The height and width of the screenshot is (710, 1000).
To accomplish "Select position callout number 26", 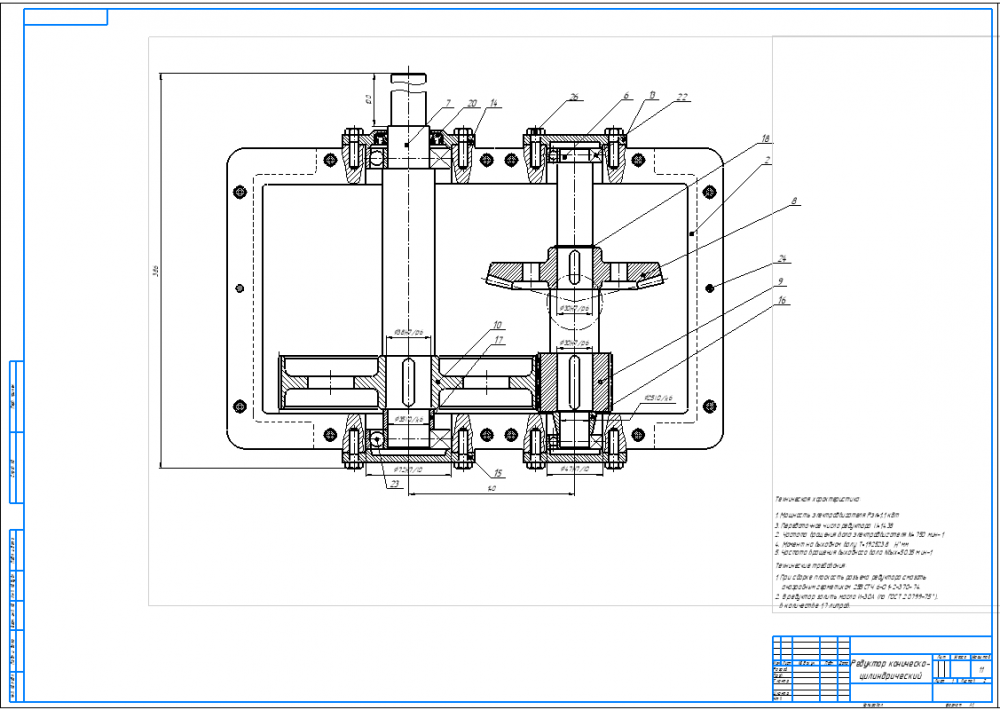I will pos(574,97).
